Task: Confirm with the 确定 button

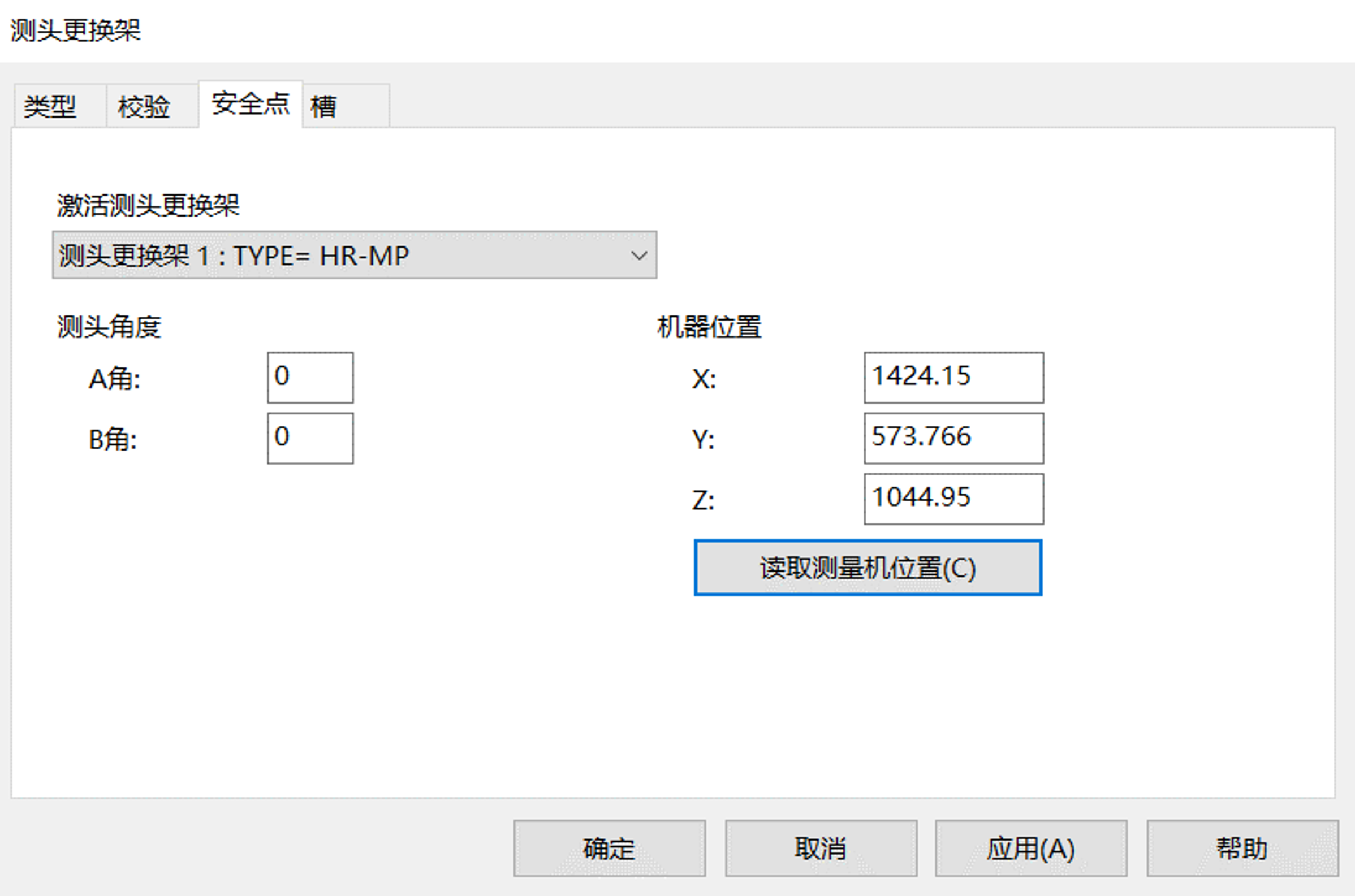Action: click(609, 849)
